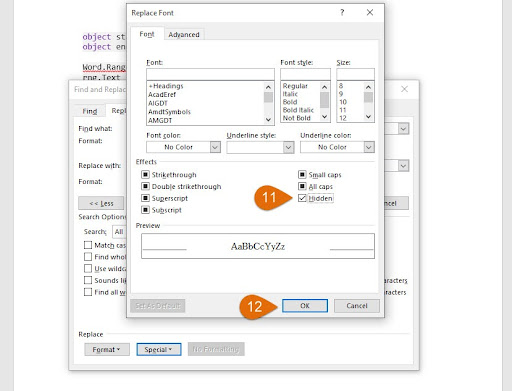Open the Replace with dropdown arrow
The width and height of the screenshot is (512, 391).
(x=403, y=165)
